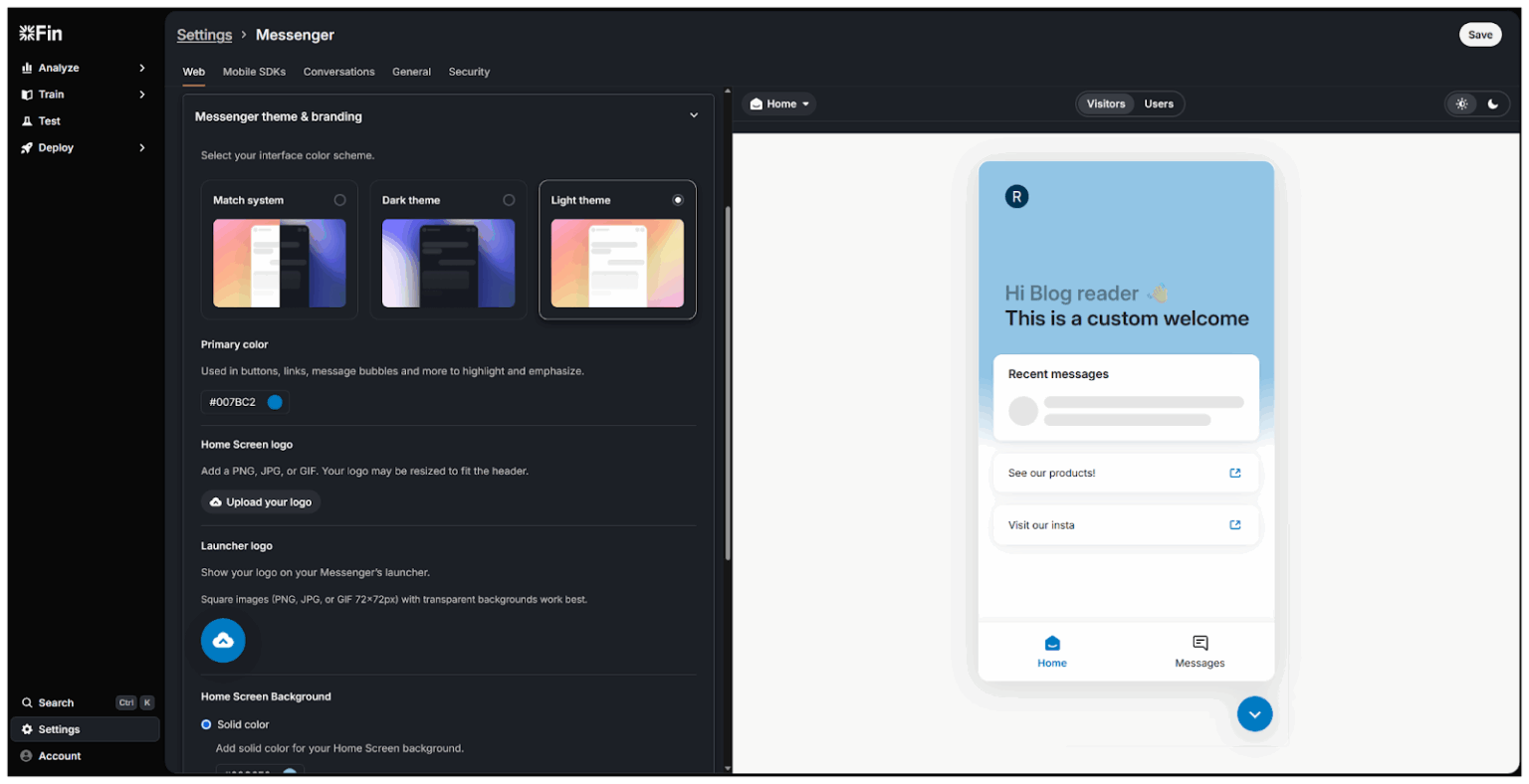The height and width of the screenshot is (784, 1529).
Task: Open the Home dropdown in the preview header
Action: [778, 103]
